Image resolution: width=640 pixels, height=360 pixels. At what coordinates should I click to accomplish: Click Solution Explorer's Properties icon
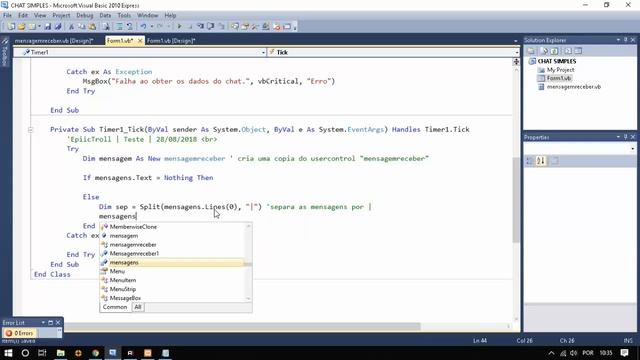[x=531, y=51]
